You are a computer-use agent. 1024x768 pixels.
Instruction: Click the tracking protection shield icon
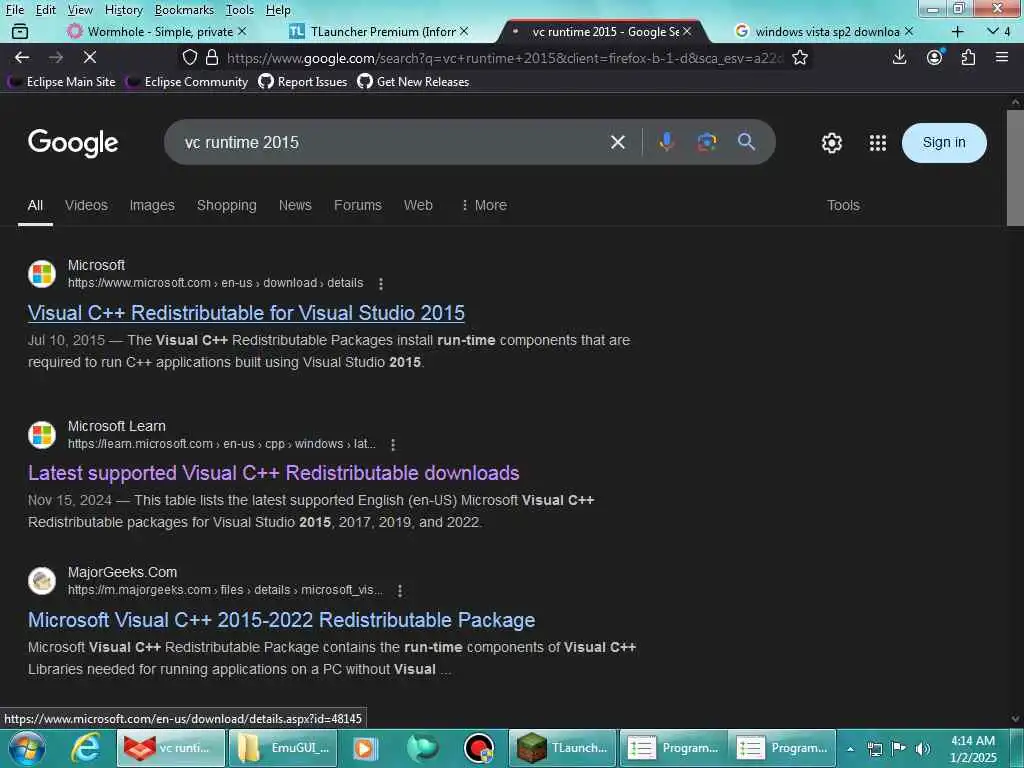(x=189, y=57)
